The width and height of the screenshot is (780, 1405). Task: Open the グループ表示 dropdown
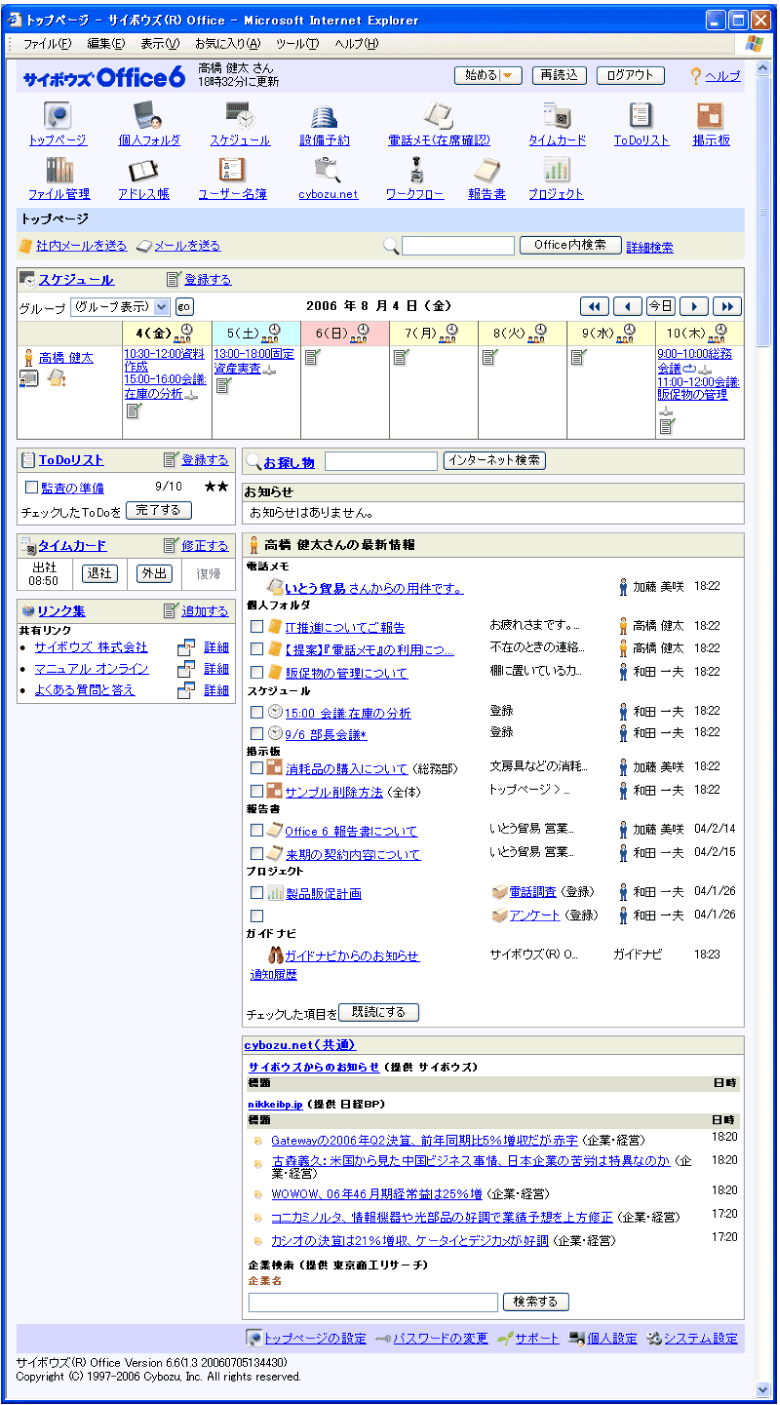click(122, 306)
